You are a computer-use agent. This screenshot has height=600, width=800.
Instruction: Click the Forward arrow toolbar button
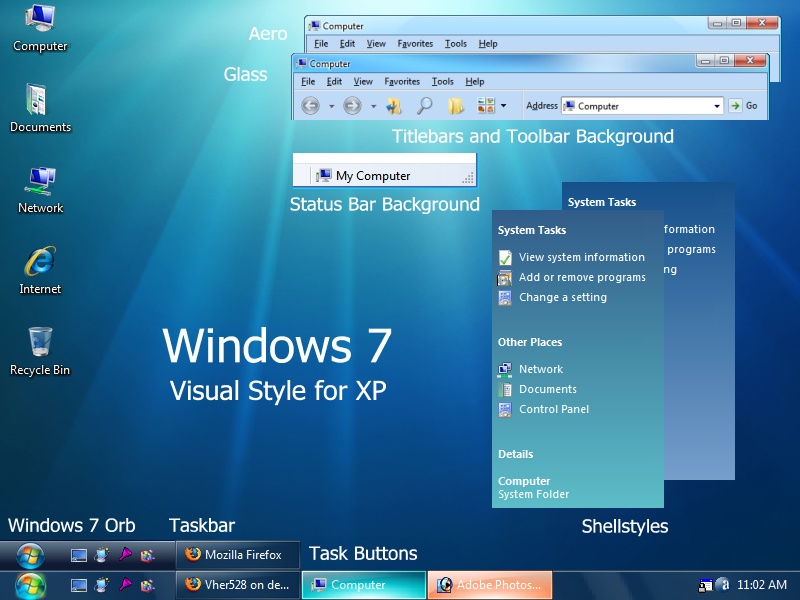(352, 106)
